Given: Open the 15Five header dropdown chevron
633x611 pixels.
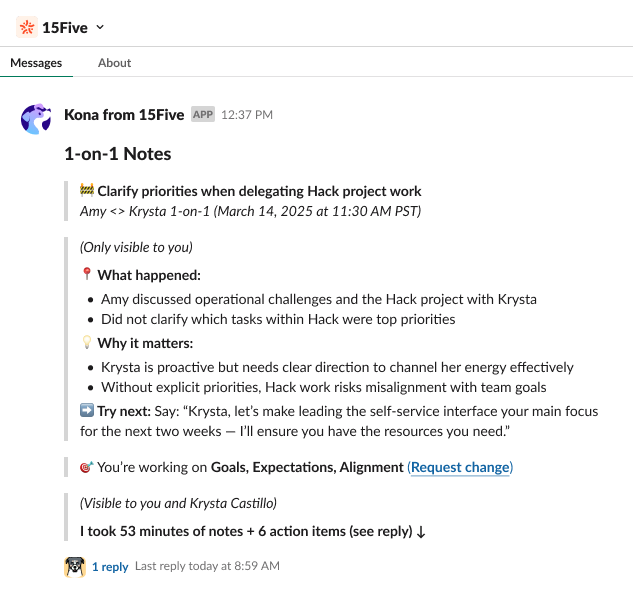Looking at the screenshot, I should point(100,27).
